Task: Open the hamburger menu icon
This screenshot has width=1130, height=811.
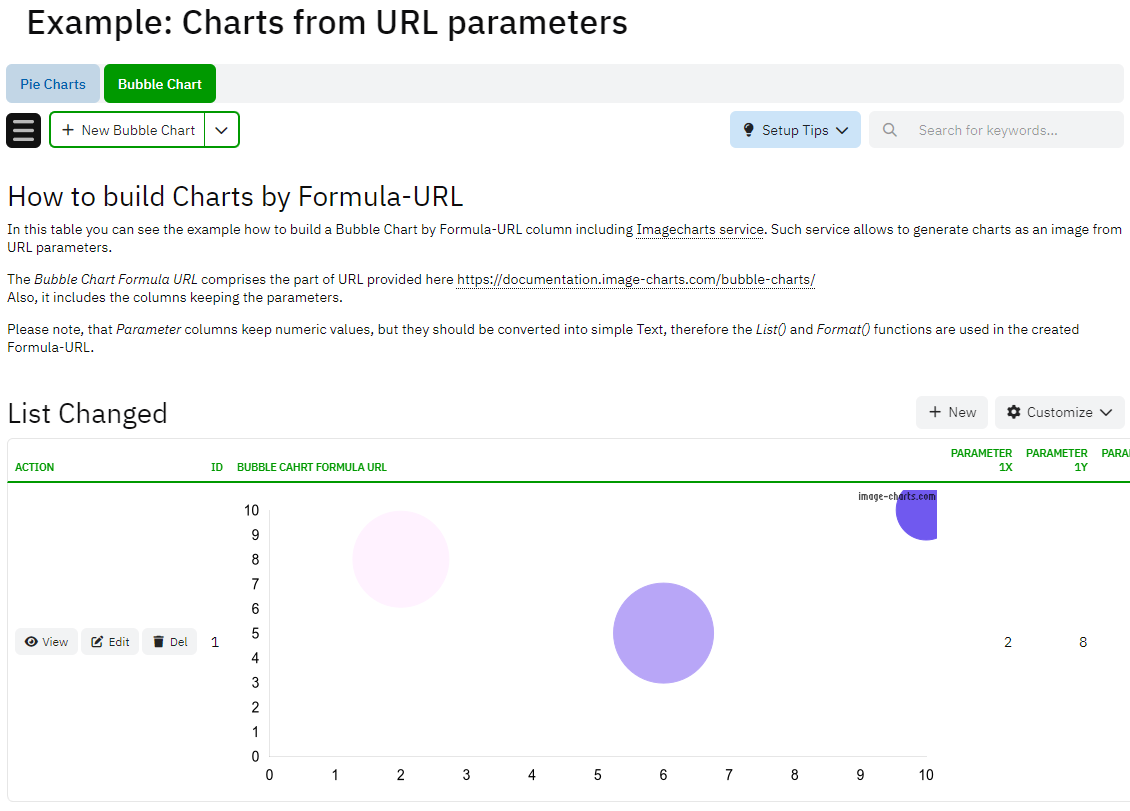Action: point(23,130)
